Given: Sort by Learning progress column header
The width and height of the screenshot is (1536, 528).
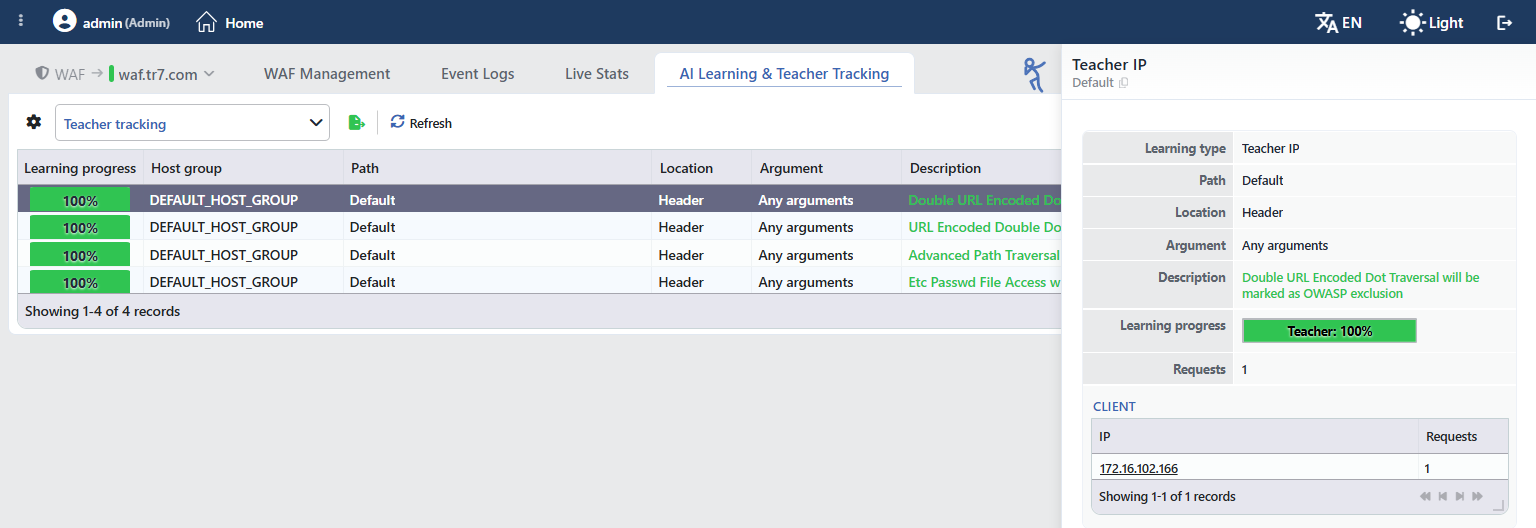Looking at the screenshot, I should [x=80, y=168].
